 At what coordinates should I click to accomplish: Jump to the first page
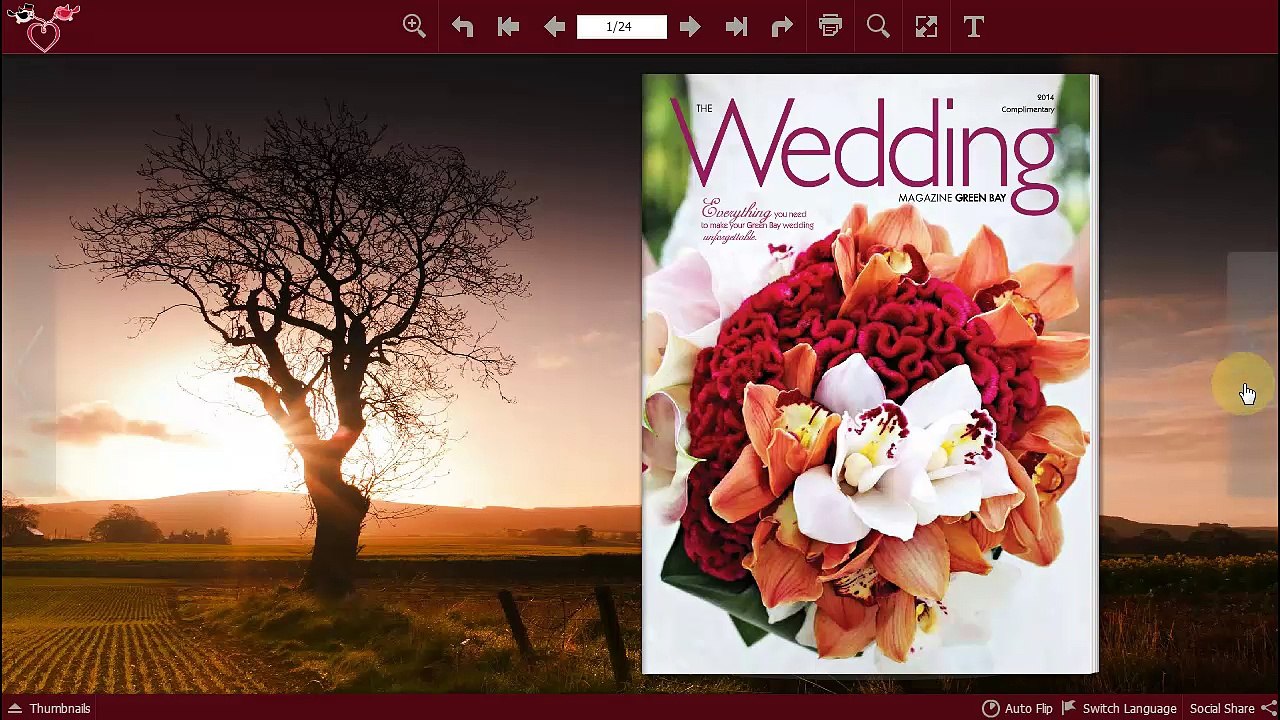point(508,27)
